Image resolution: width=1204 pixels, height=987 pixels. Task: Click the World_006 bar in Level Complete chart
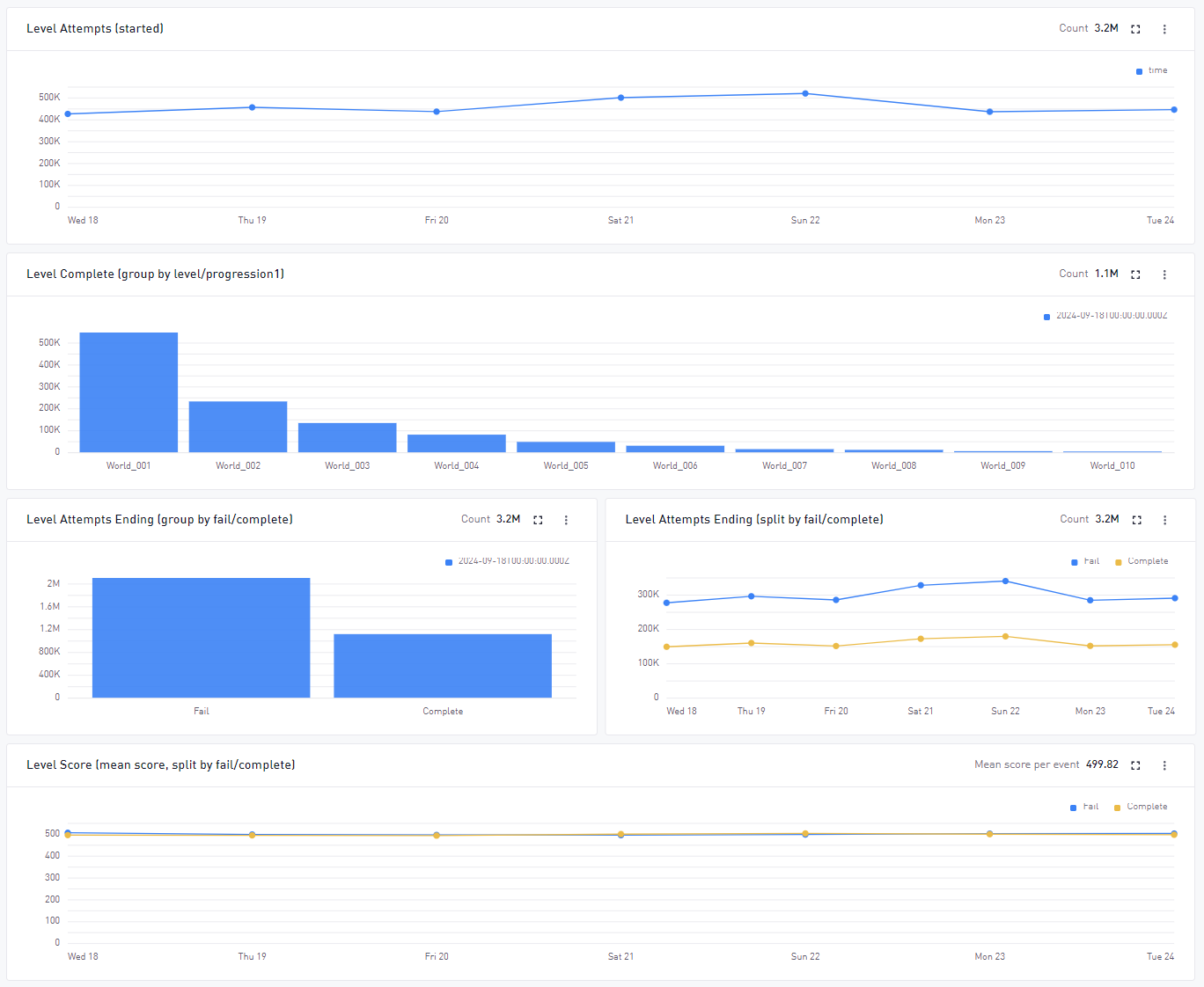click(x=675, y=449)
